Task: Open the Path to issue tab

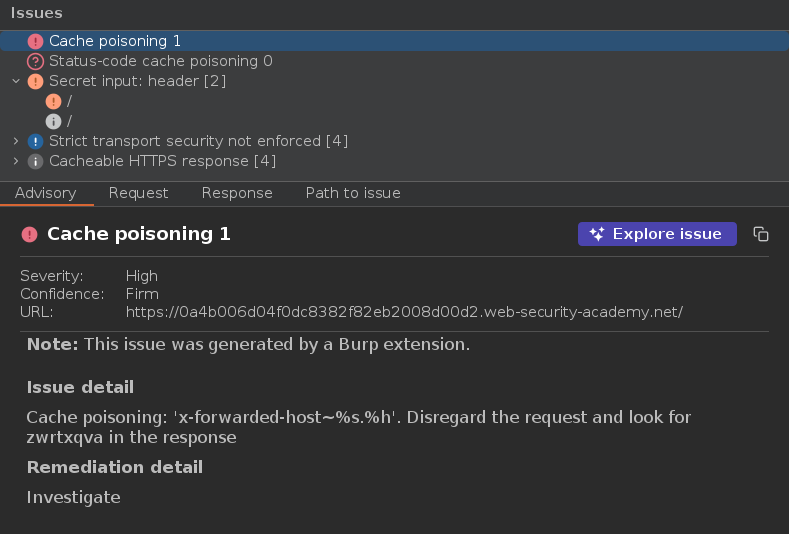Action: pos(353,193)
